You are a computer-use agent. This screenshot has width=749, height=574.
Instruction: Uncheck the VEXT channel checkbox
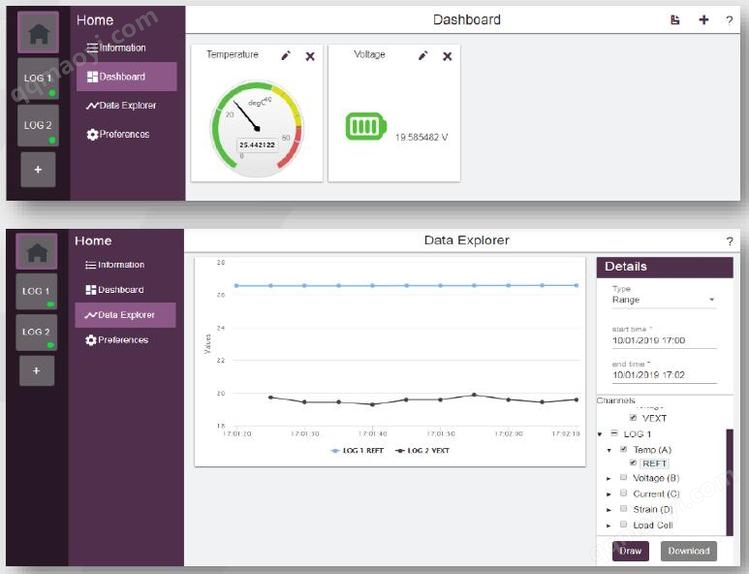point(633,418)
